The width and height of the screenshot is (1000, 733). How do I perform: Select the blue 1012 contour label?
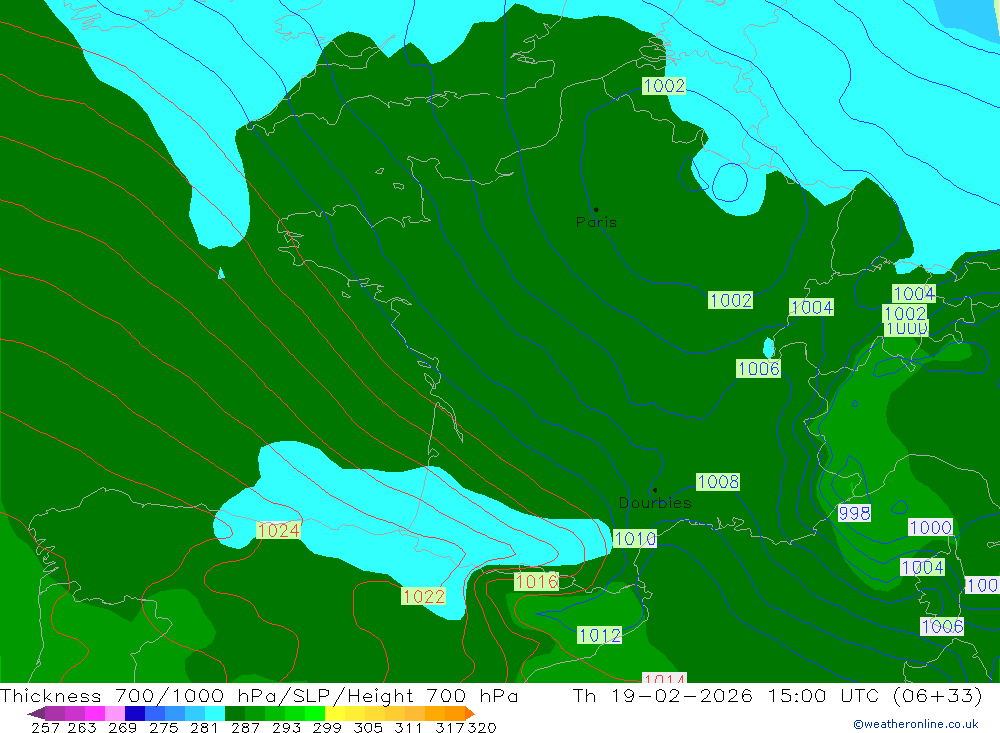point(599,635)
